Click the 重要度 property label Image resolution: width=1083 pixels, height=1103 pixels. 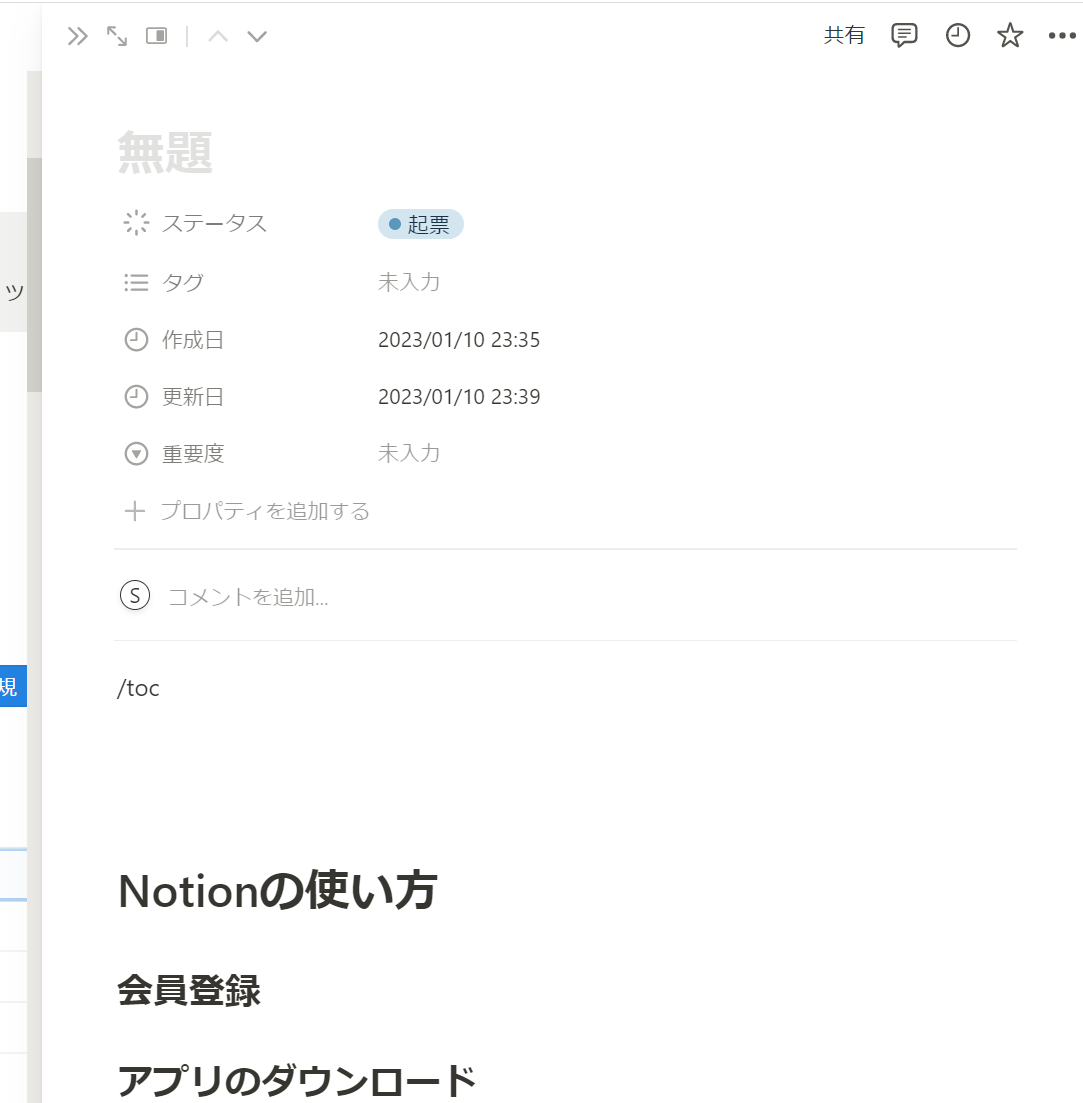tap(193, 454)
